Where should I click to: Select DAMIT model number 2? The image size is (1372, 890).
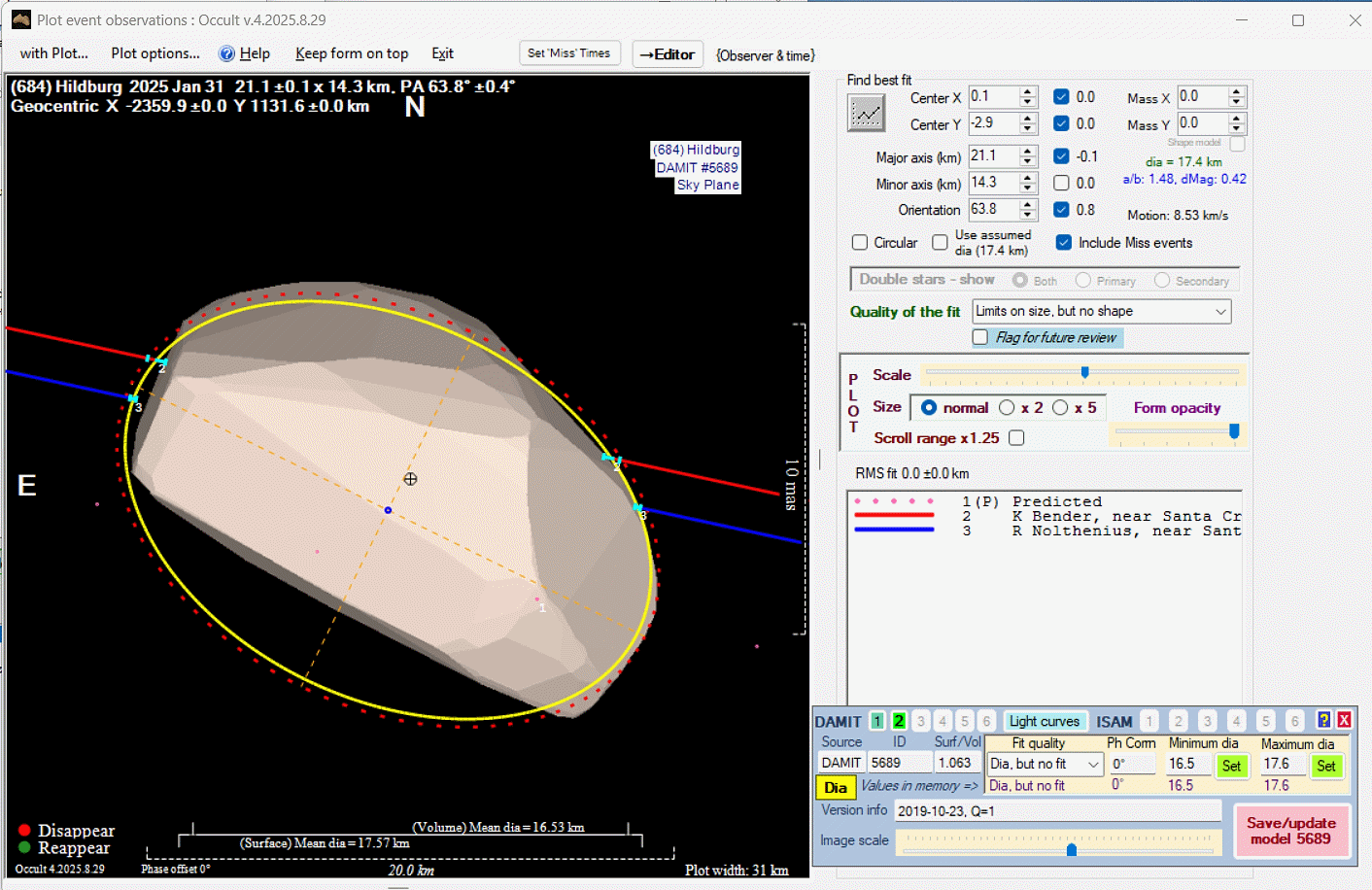(899, 721)
